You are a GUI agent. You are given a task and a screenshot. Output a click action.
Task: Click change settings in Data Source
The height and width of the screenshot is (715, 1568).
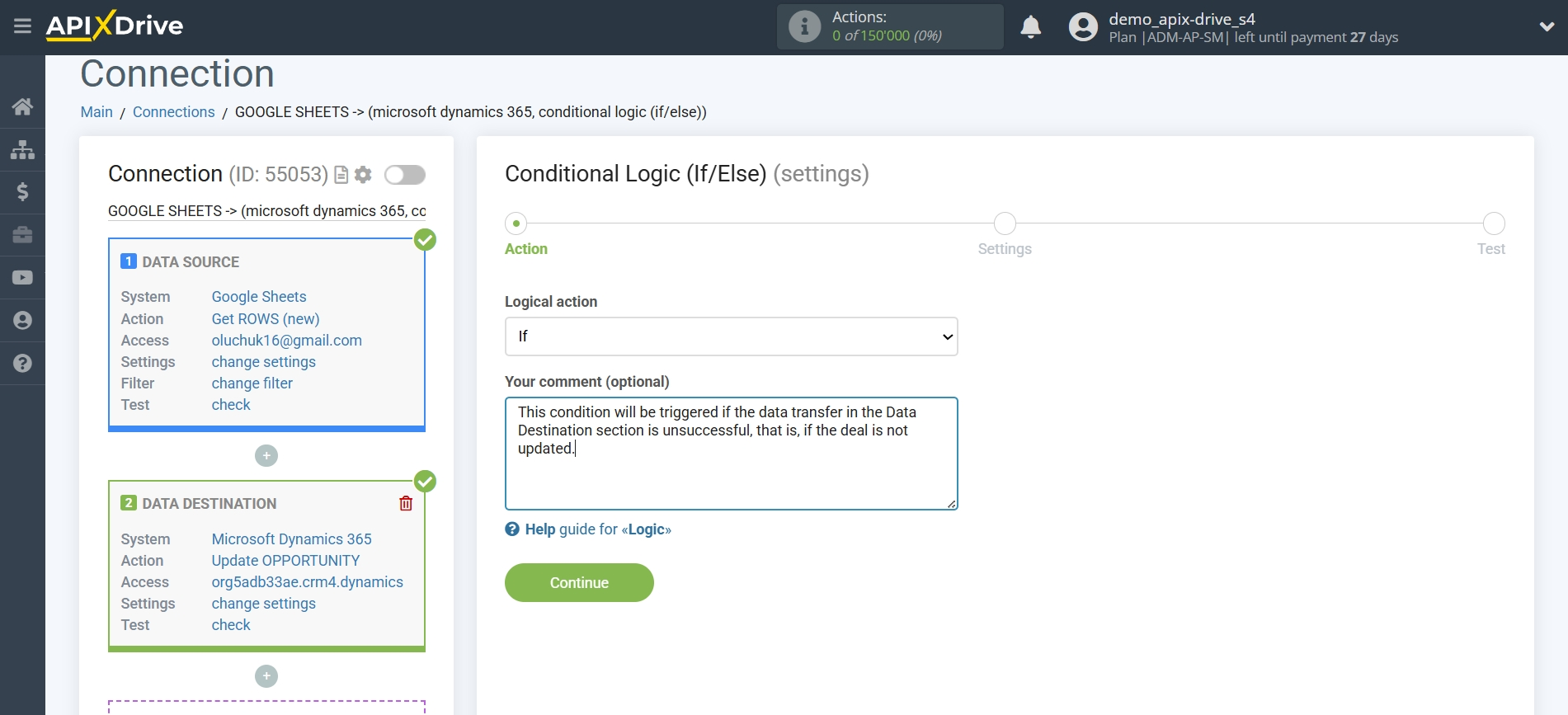[x=263, y=362]
